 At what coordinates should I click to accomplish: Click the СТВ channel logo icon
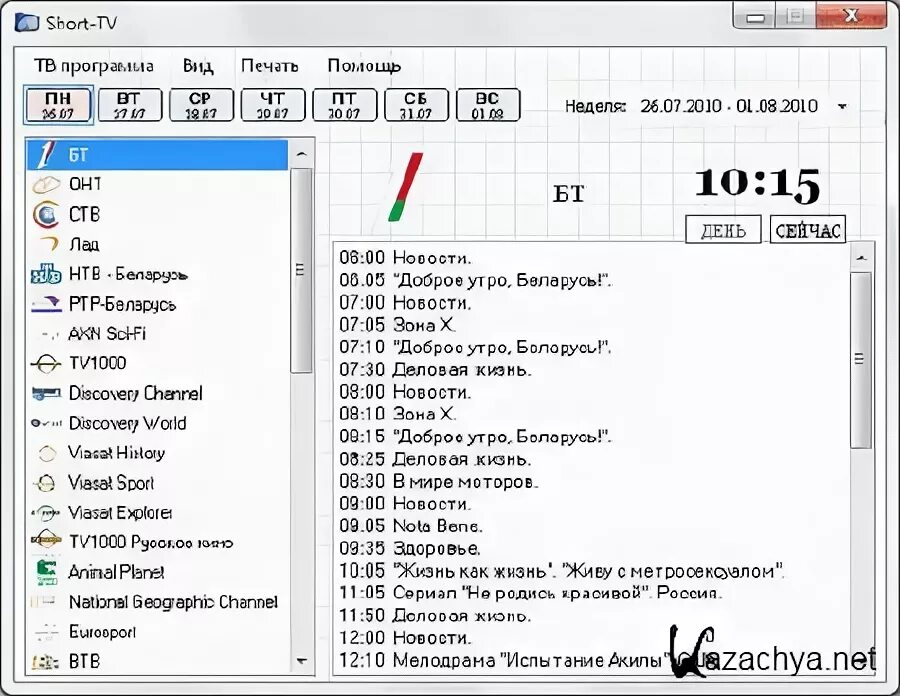click(46, 215)
